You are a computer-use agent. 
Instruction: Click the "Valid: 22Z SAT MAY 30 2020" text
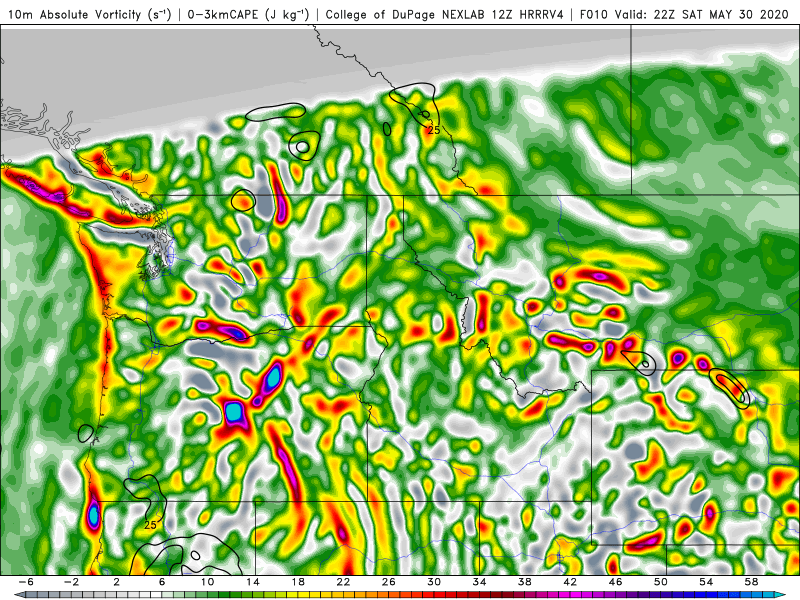point(702,14)
